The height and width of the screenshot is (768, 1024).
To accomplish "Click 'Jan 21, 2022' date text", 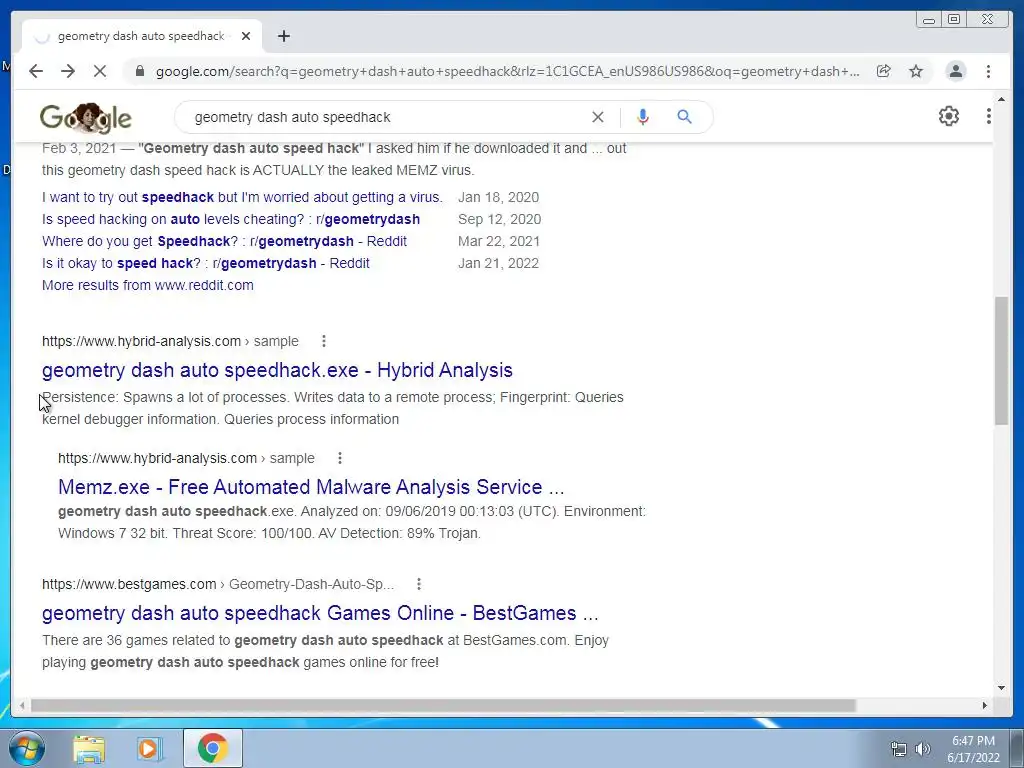I will tap(498, 263).
